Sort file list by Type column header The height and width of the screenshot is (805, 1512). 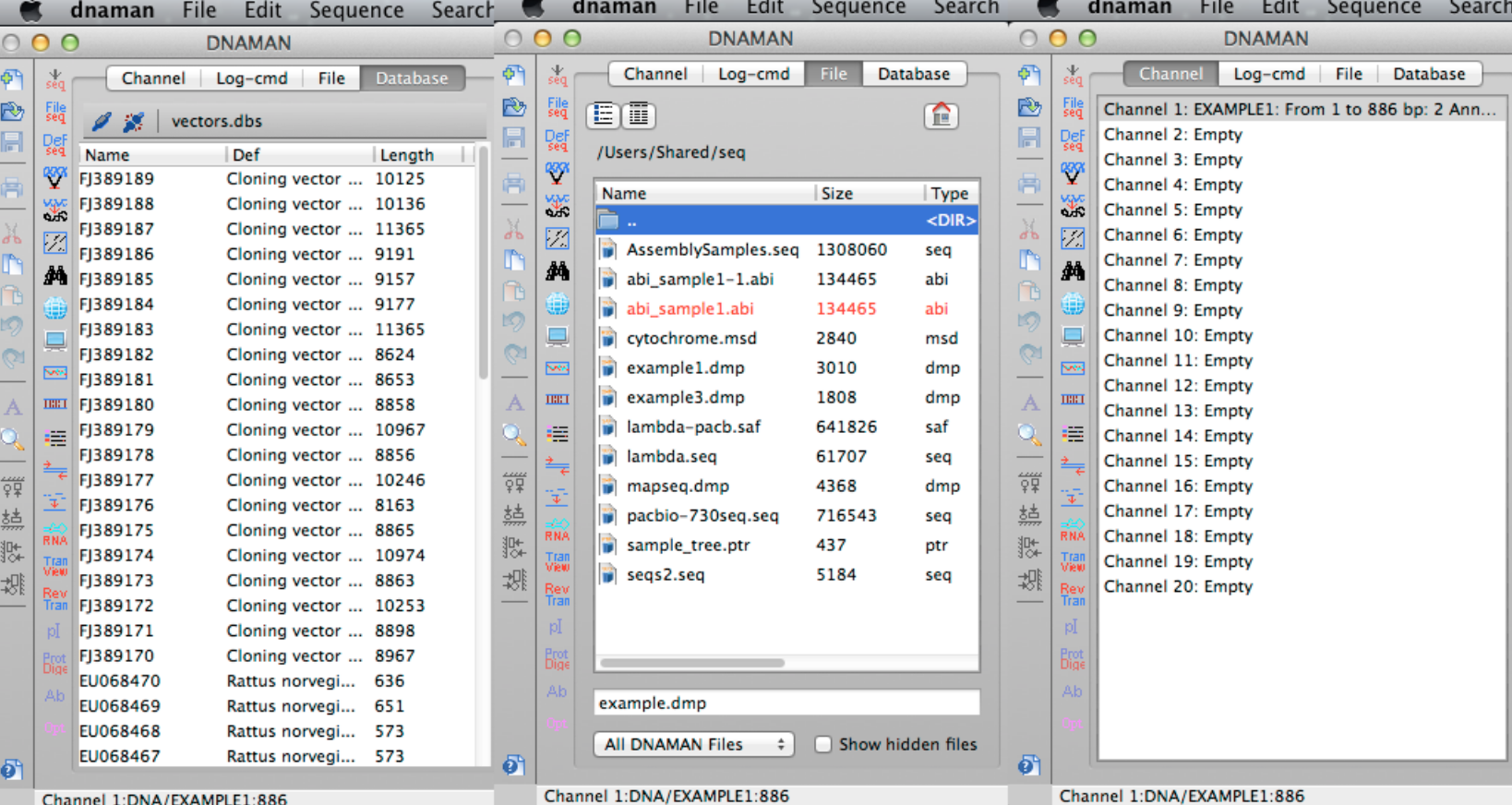pyautogui.click(x=951, y=193)
